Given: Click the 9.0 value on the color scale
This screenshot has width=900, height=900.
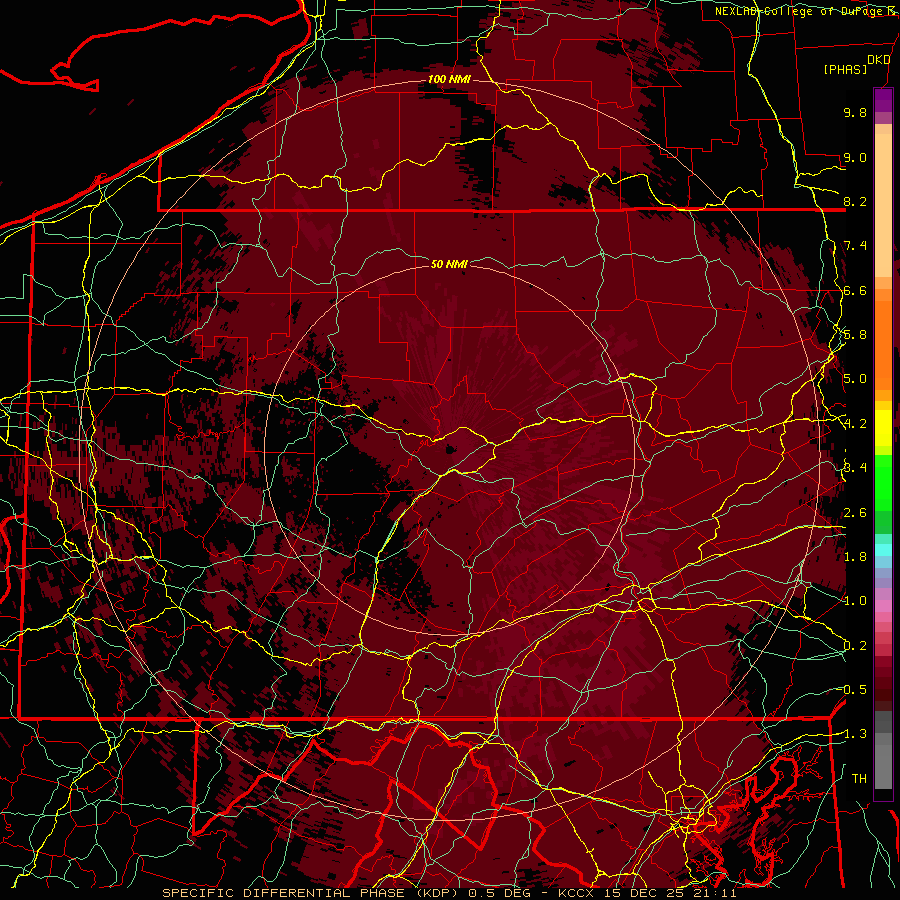Looking at the screenshot, I should (x=855, y=157).
